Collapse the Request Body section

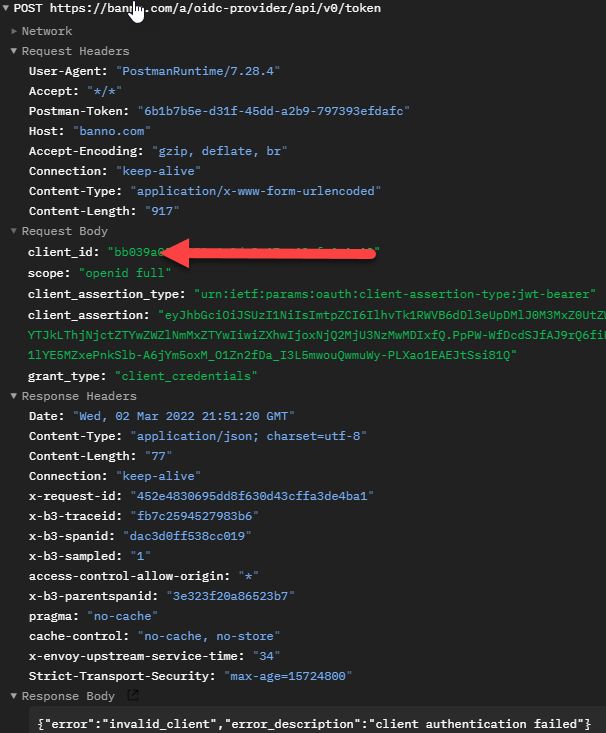tap(14, 231)
